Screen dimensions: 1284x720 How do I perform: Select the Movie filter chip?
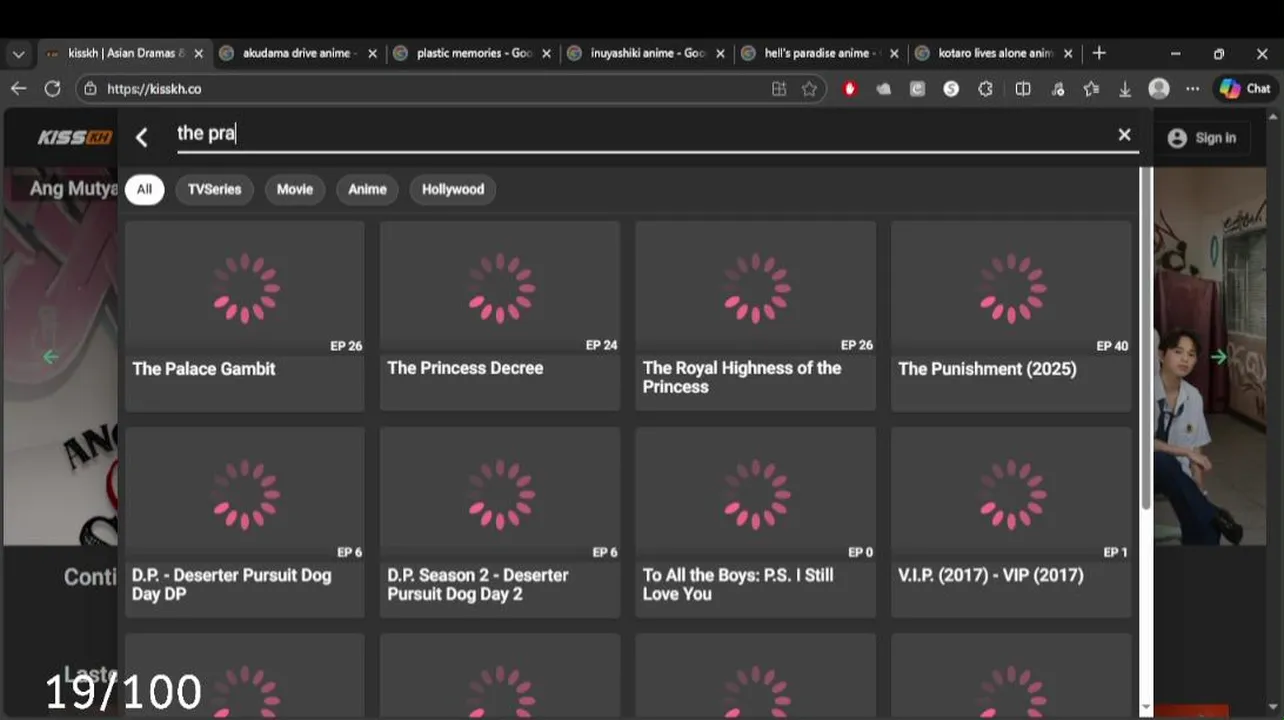tap(294, 189)
